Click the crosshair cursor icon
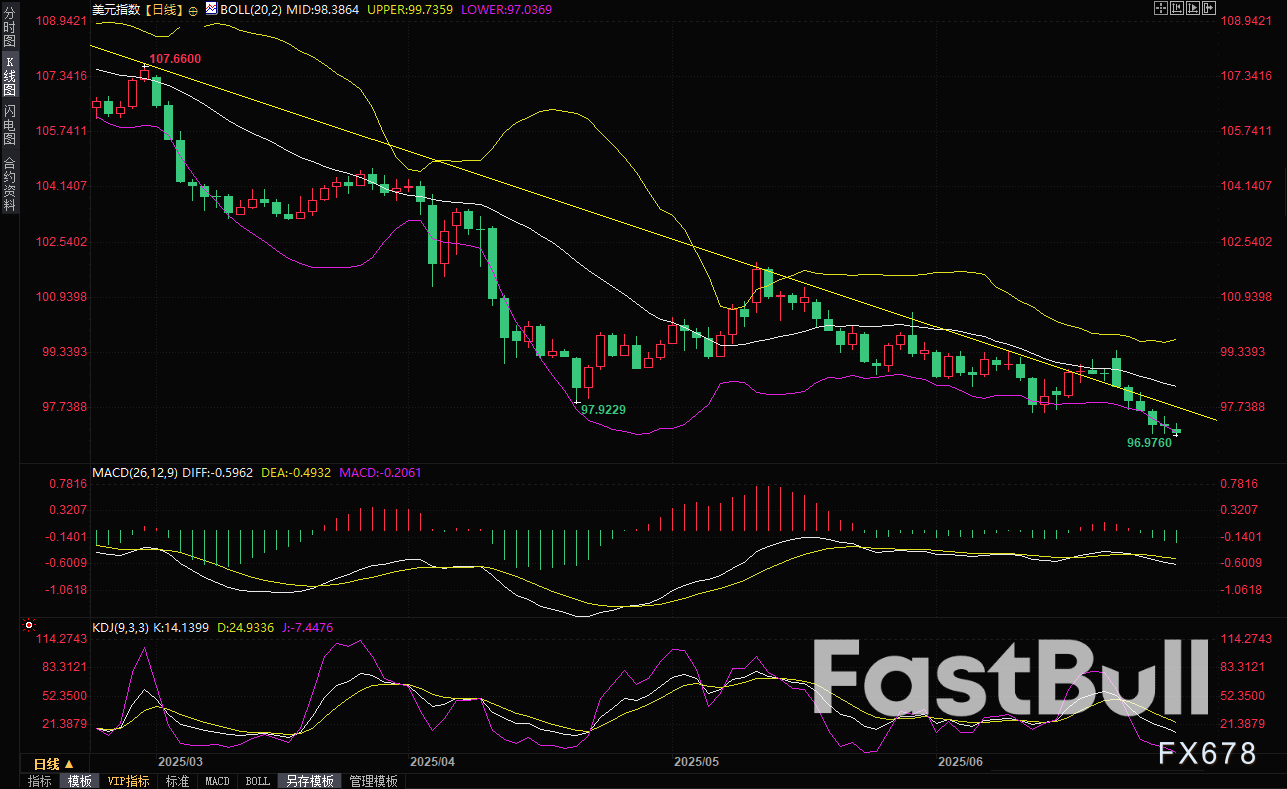This screenshot has height=789, width=1287. [x=1160, y=8]
